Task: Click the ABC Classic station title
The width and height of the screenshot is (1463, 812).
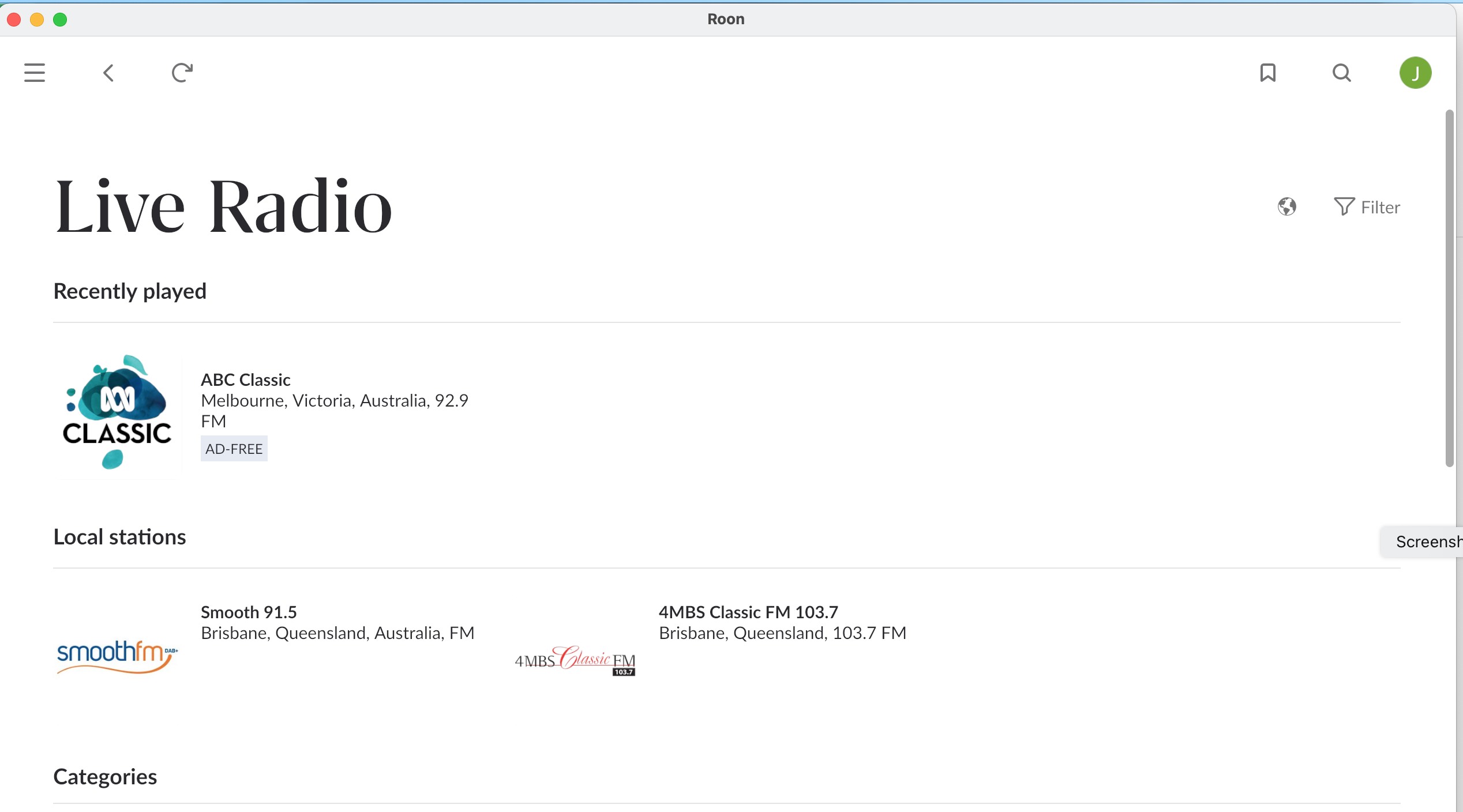Action: coord(245,379)
